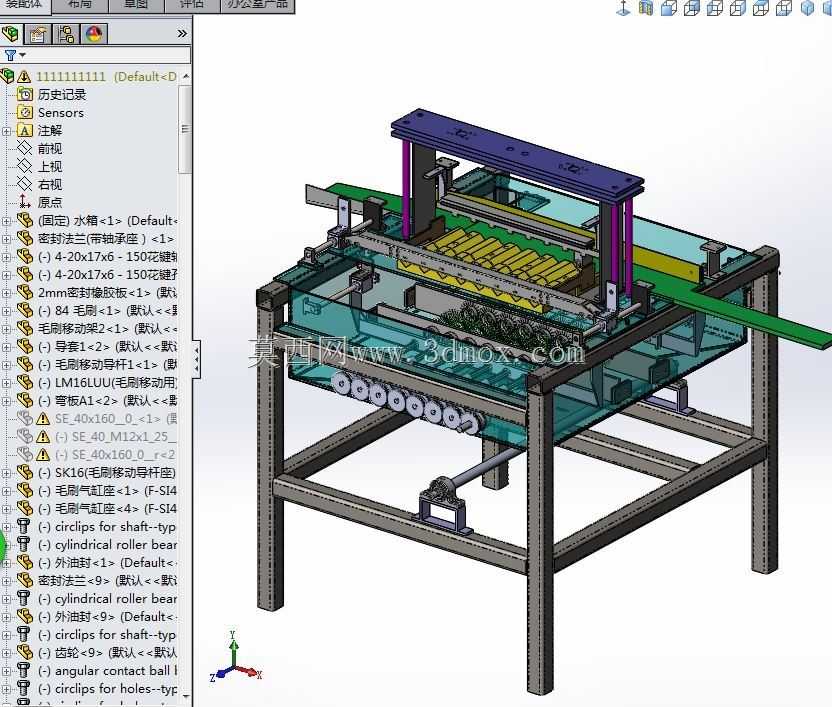The width and height of the screenshot is (832, 707).
Task: Click the feature tree scrollbar thumb
Action: coord(185,129)
